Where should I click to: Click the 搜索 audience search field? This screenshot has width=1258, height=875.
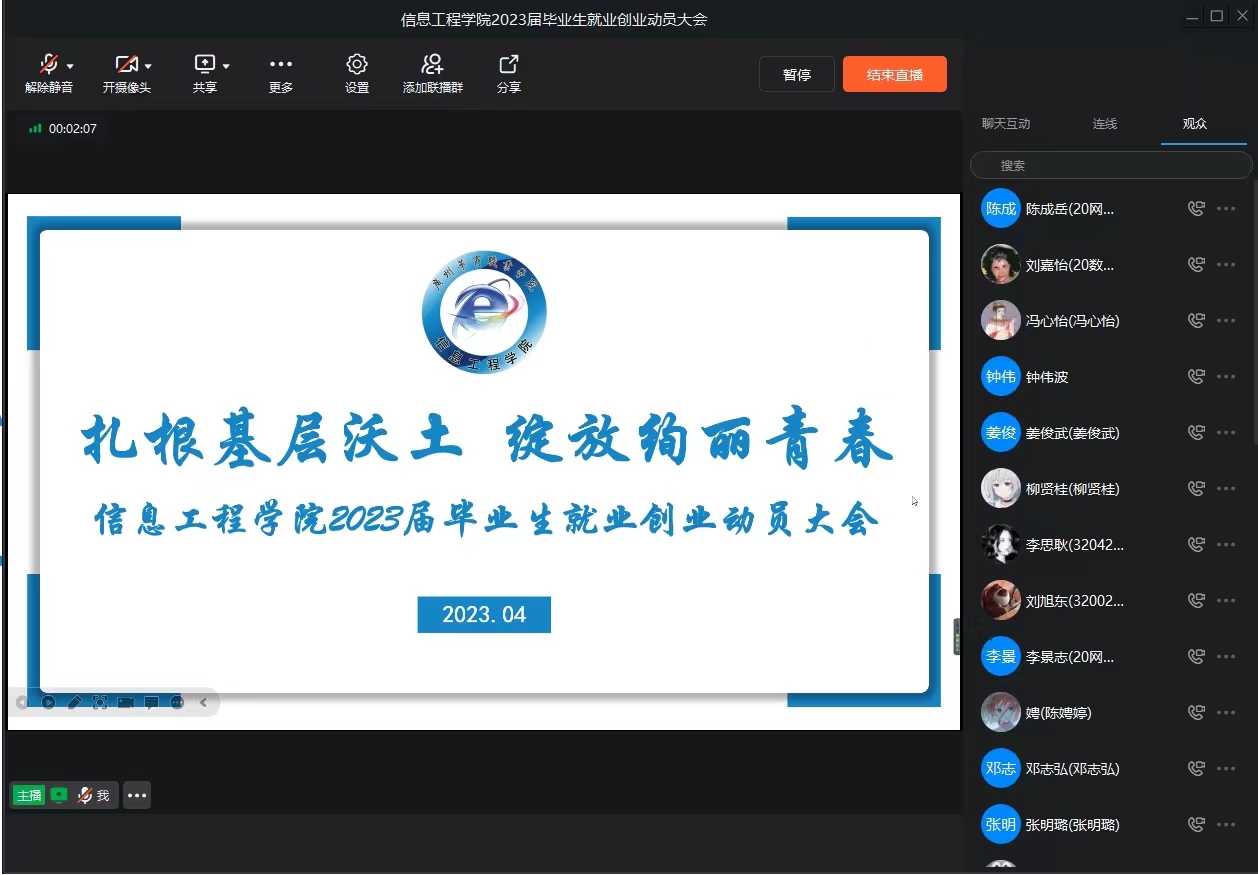pos(1110,166)
